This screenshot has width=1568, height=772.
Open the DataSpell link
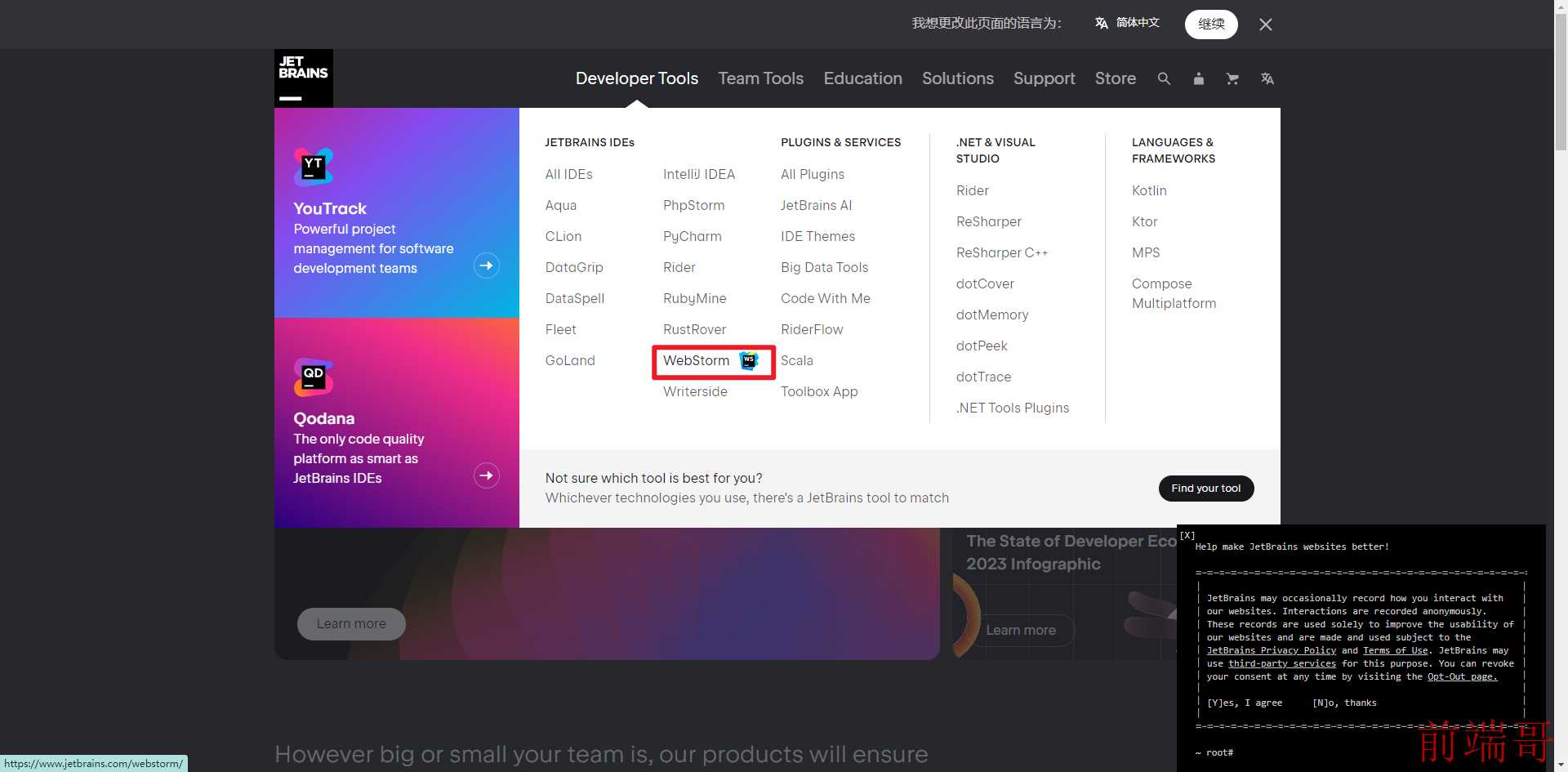575,298
